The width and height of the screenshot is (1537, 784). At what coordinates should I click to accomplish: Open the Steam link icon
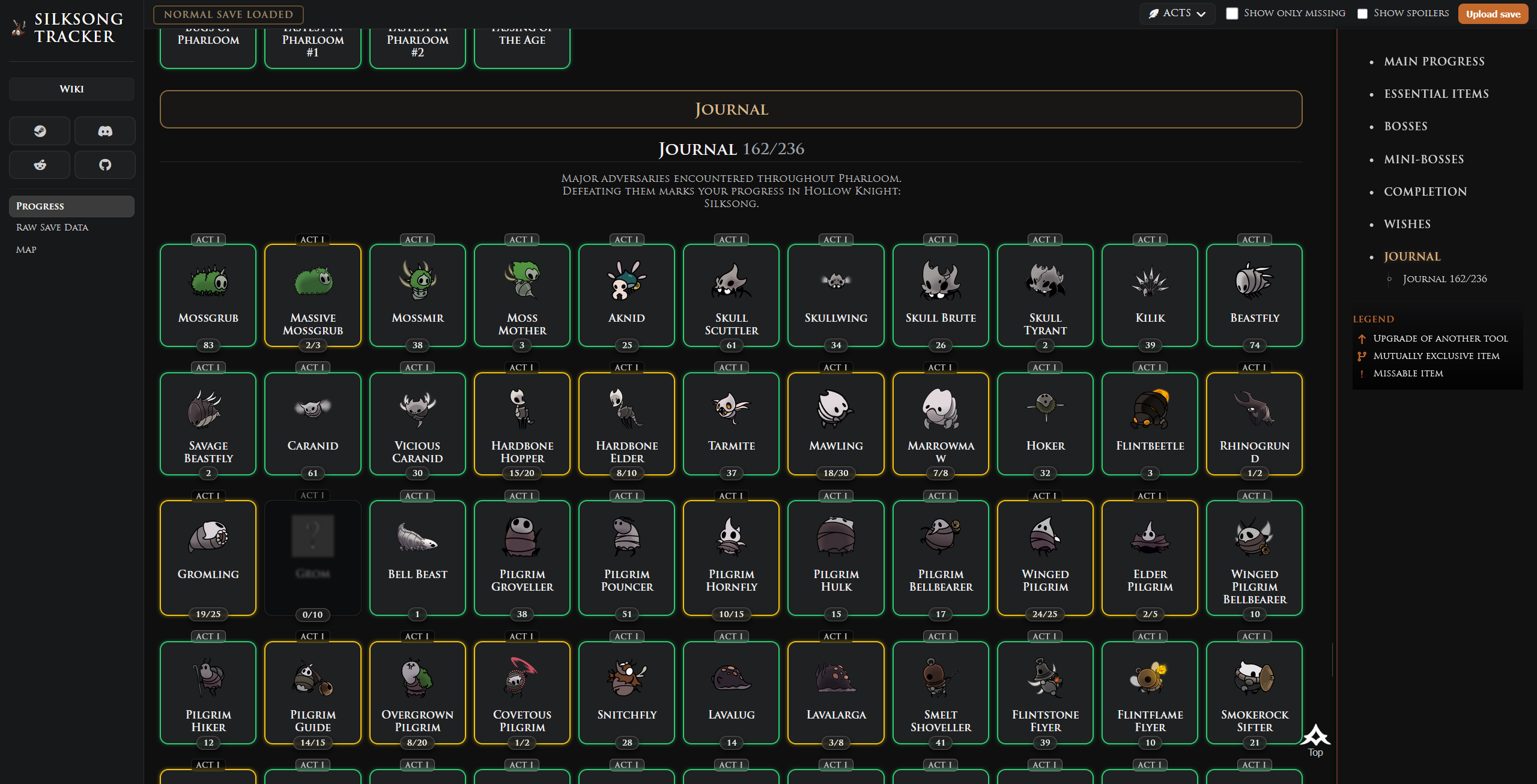click(40, 131)
